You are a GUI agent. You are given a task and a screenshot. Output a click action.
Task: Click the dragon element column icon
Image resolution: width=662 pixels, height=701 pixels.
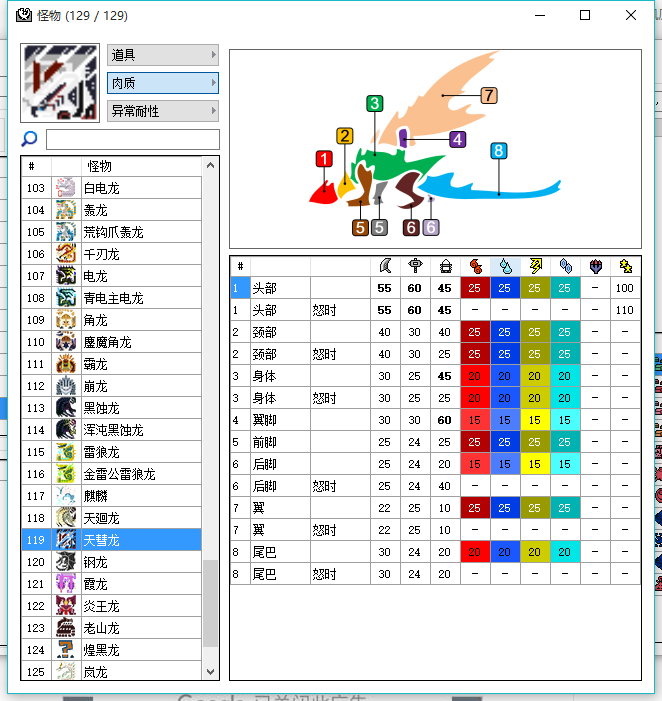[595, 266]
